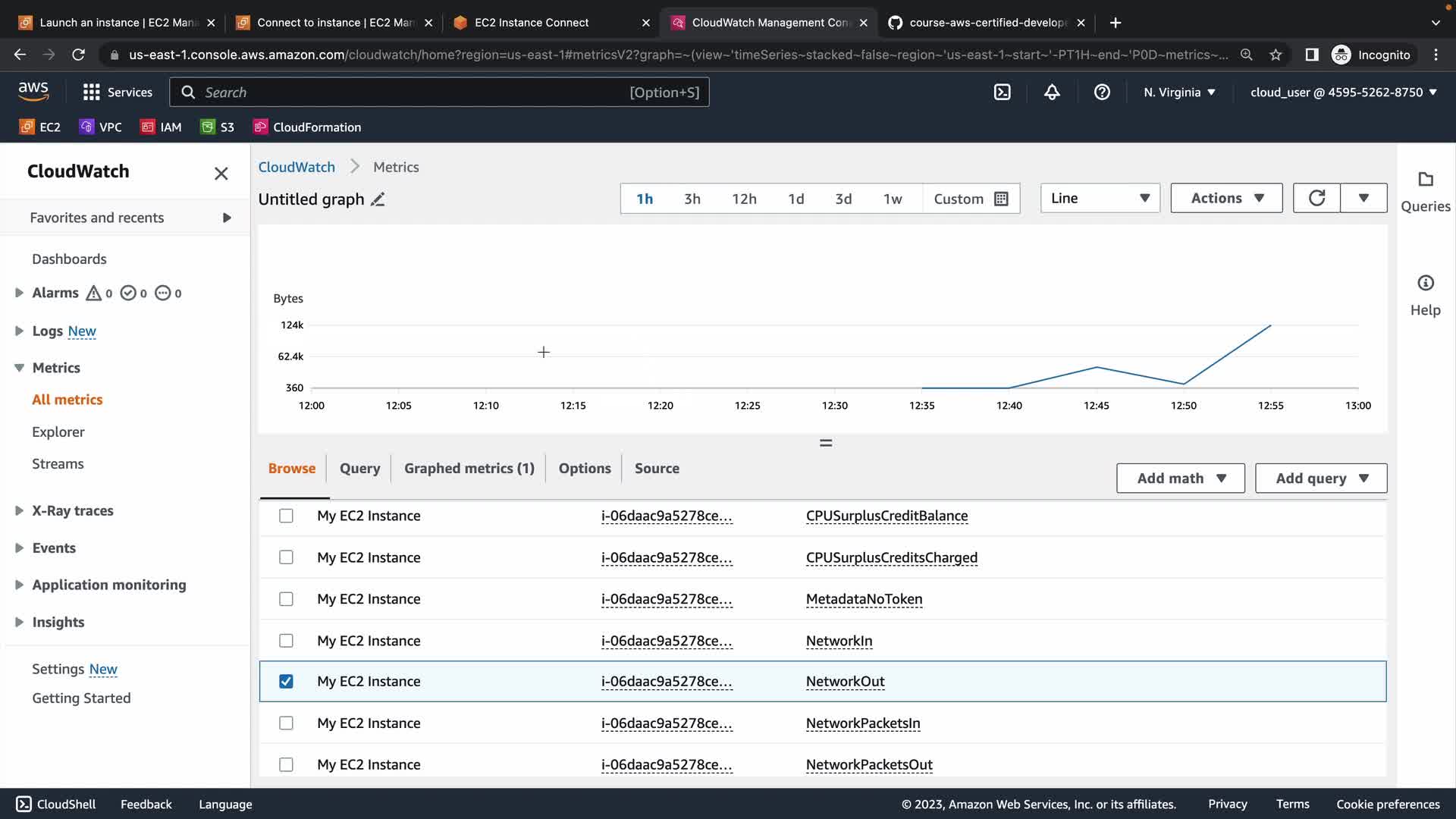
Task: Edit the Untitled graph name with the pencil icon
Action: coord(378,199)
